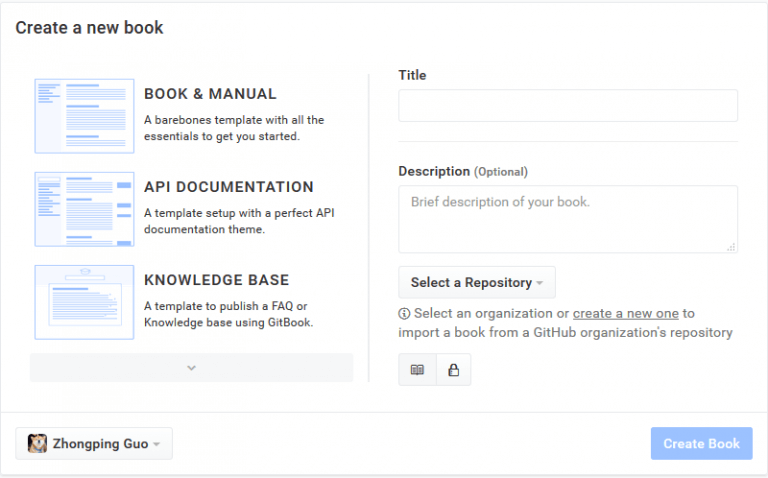Select the public book icon toggle
Screen dimensions: 768x478
[417, 370]
